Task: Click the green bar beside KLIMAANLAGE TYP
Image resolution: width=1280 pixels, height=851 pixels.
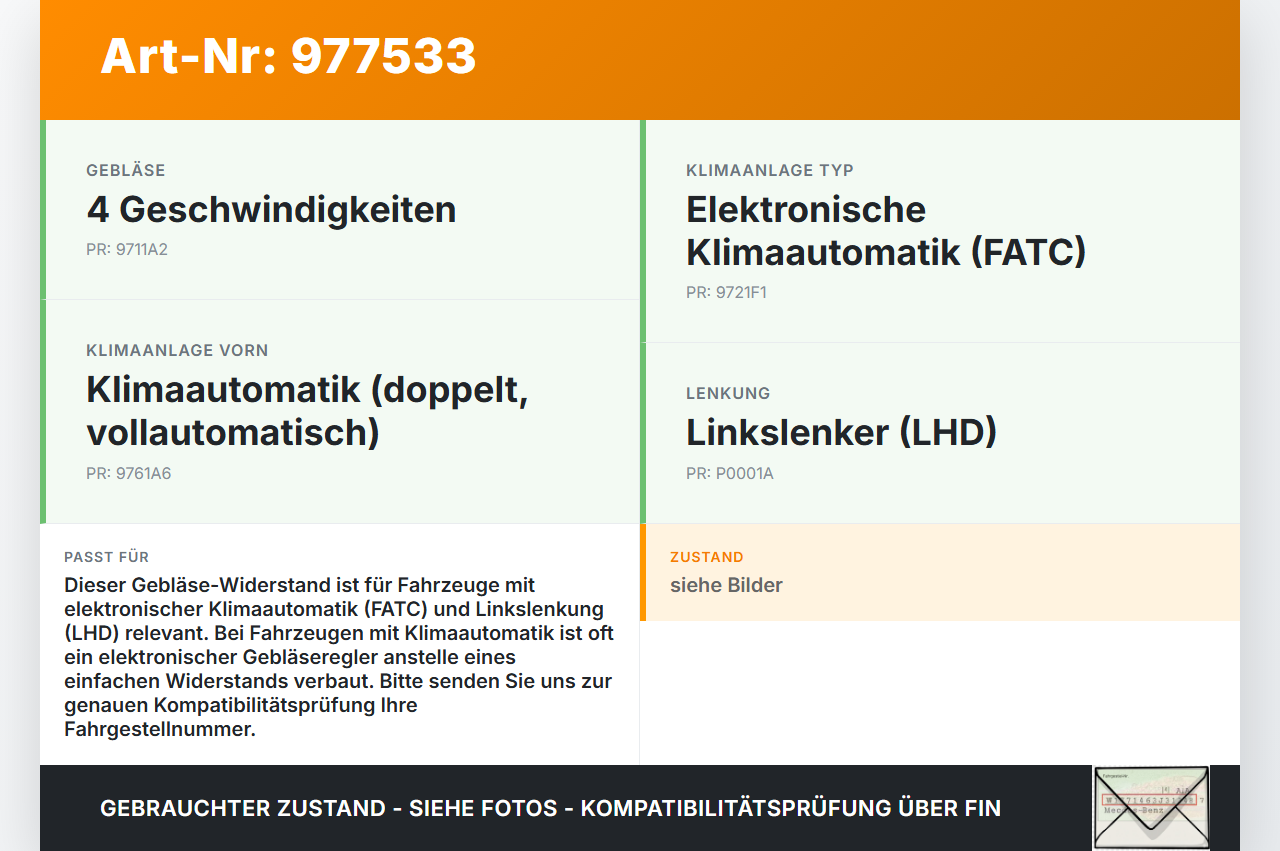Action: (643, 230)
